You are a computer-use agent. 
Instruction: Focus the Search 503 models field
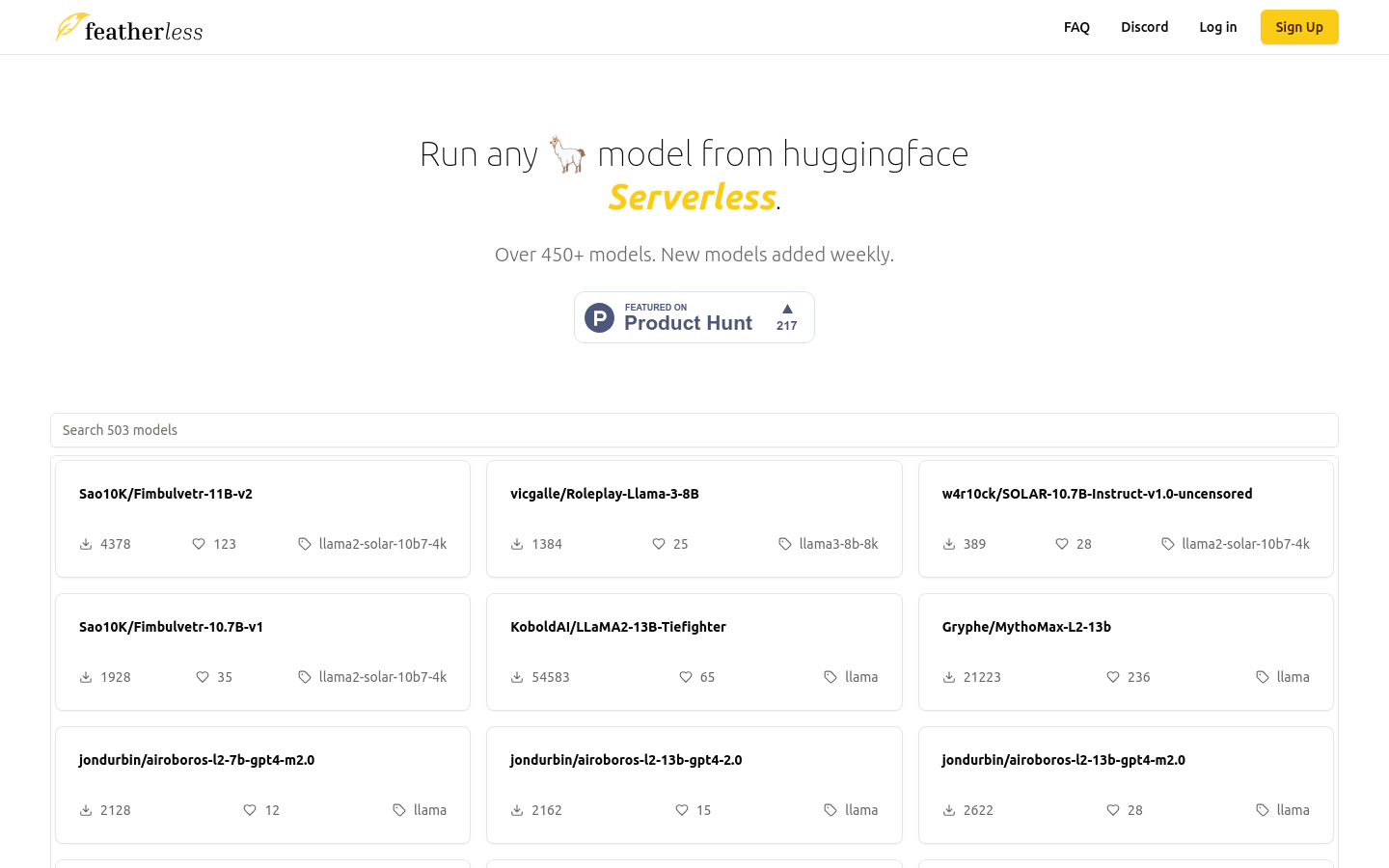[694, 430]
